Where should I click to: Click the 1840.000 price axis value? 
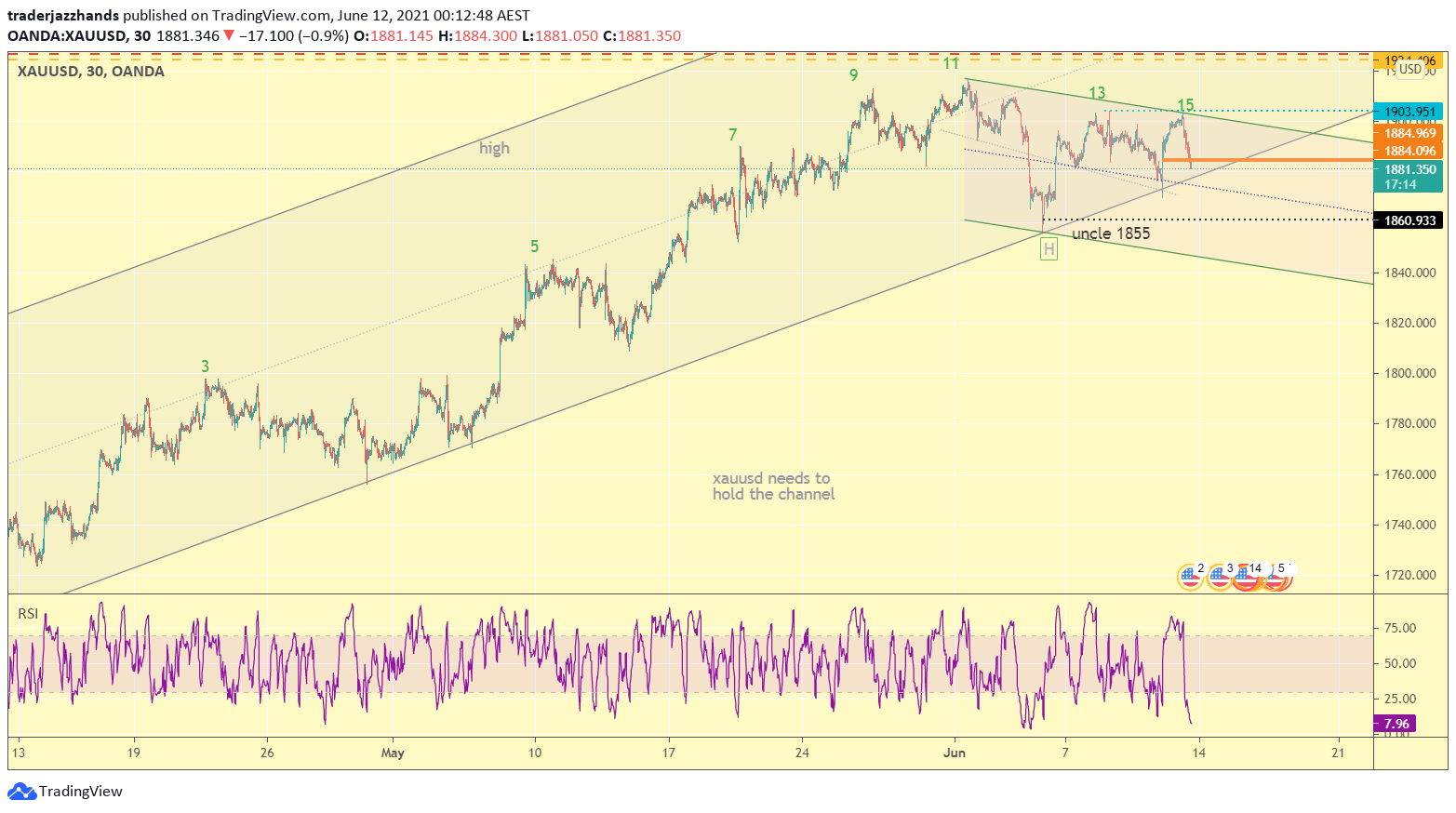click(1409, 273)
